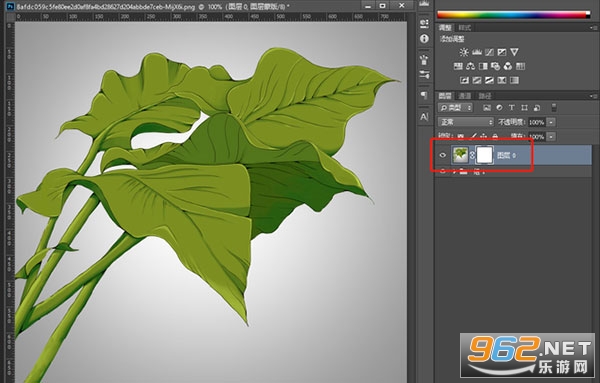Maximize the document window
This screenshot has width=600, height=383.
[x=382, y=5]
